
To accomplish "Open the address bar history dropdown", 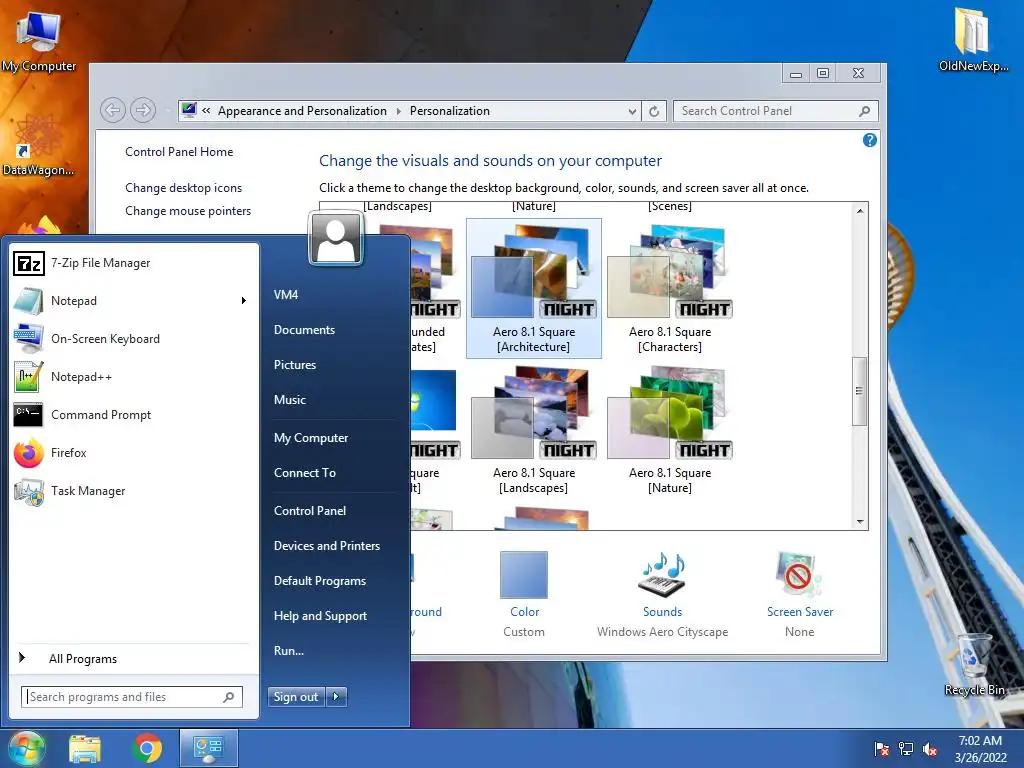I will pos(632,111).
